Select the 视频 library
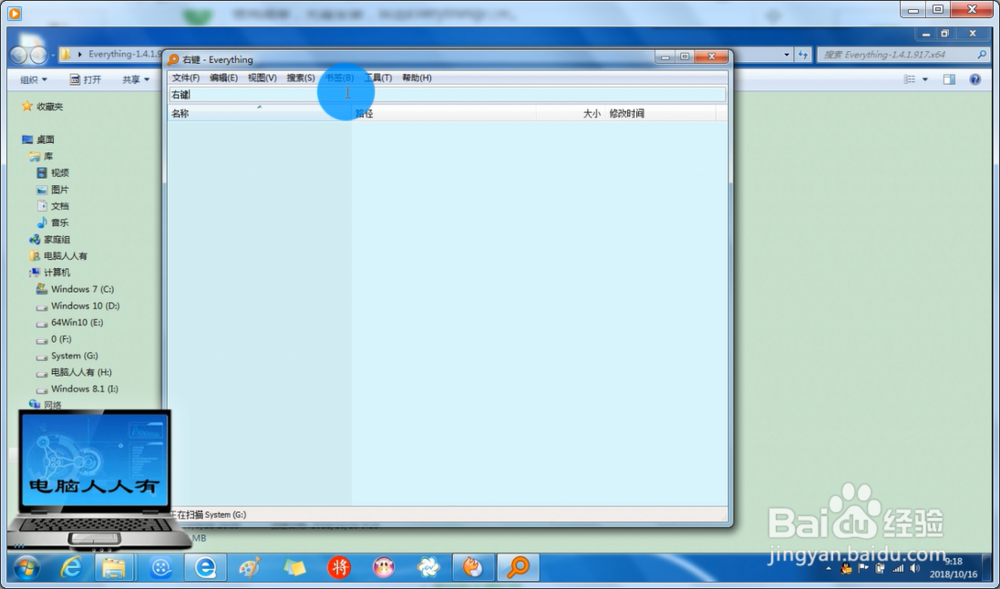Viewport: 1000px width, 589px height. pos(52,173)
